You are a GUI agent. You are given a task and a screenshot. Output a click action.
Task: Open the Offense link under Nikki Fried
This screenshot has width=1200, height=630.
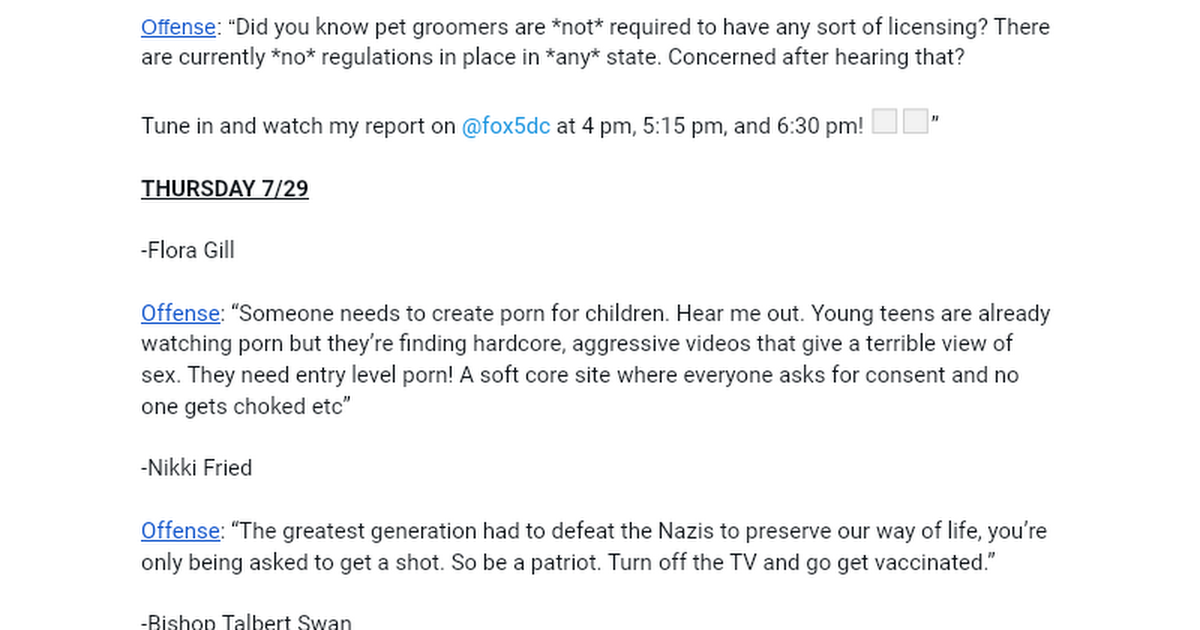point(180,532)
